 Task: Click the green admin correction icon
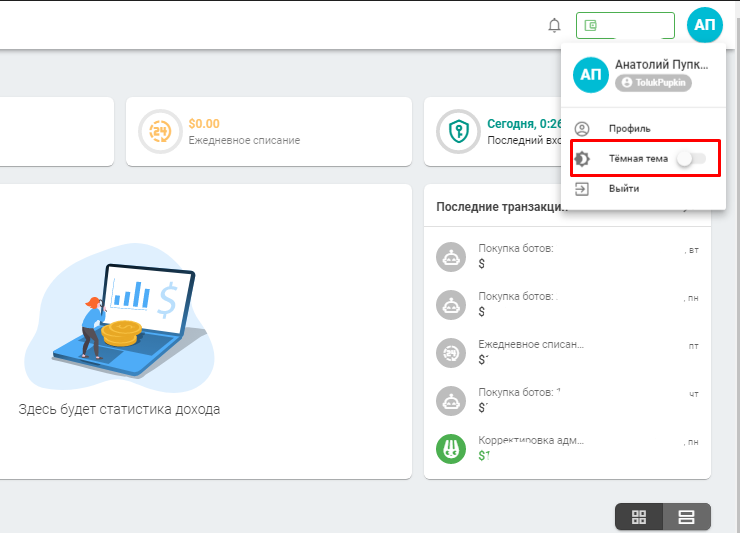[x=451, y=449]
